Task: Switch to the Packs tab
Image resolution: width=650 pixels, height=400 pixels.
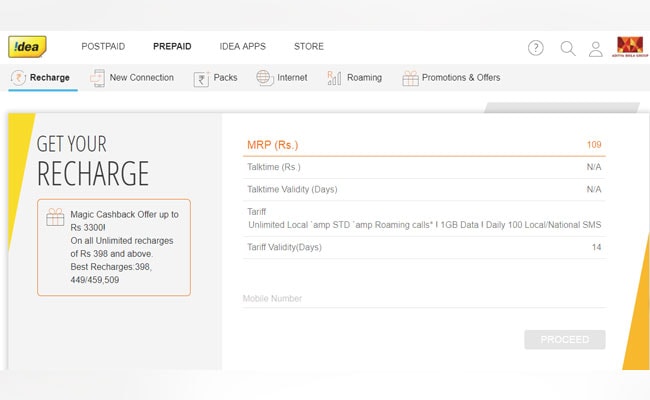Action: tap(216, 78)
